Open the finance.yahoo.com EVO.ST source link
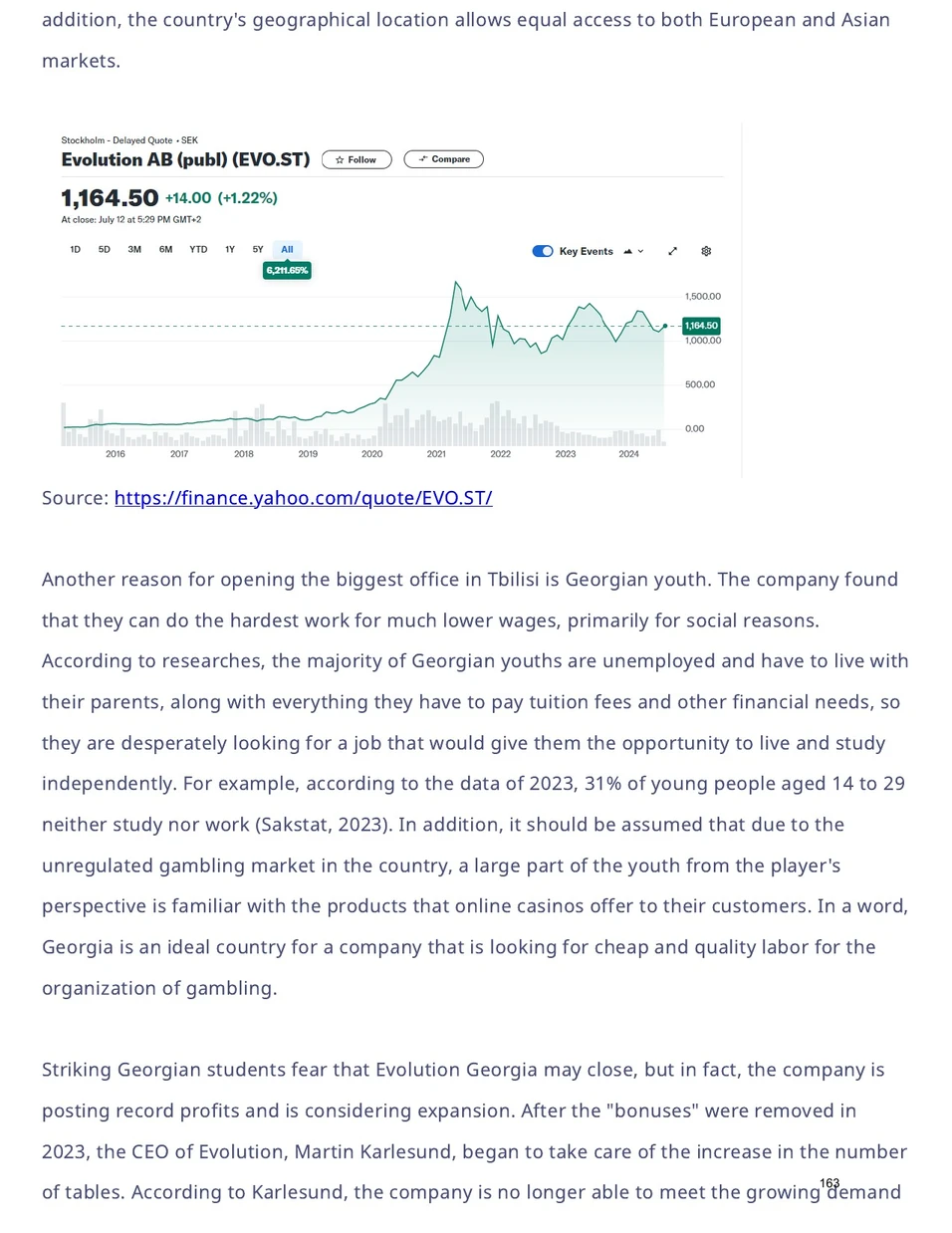 coord(303,498)
